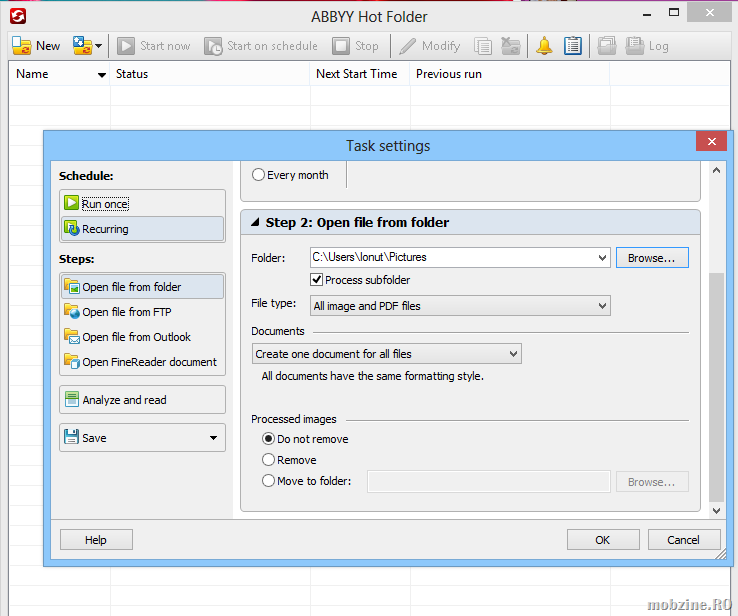Viewport: 738px width, 616px height.
Task: Click the Move to folder path field
Action: click(489, 481)
